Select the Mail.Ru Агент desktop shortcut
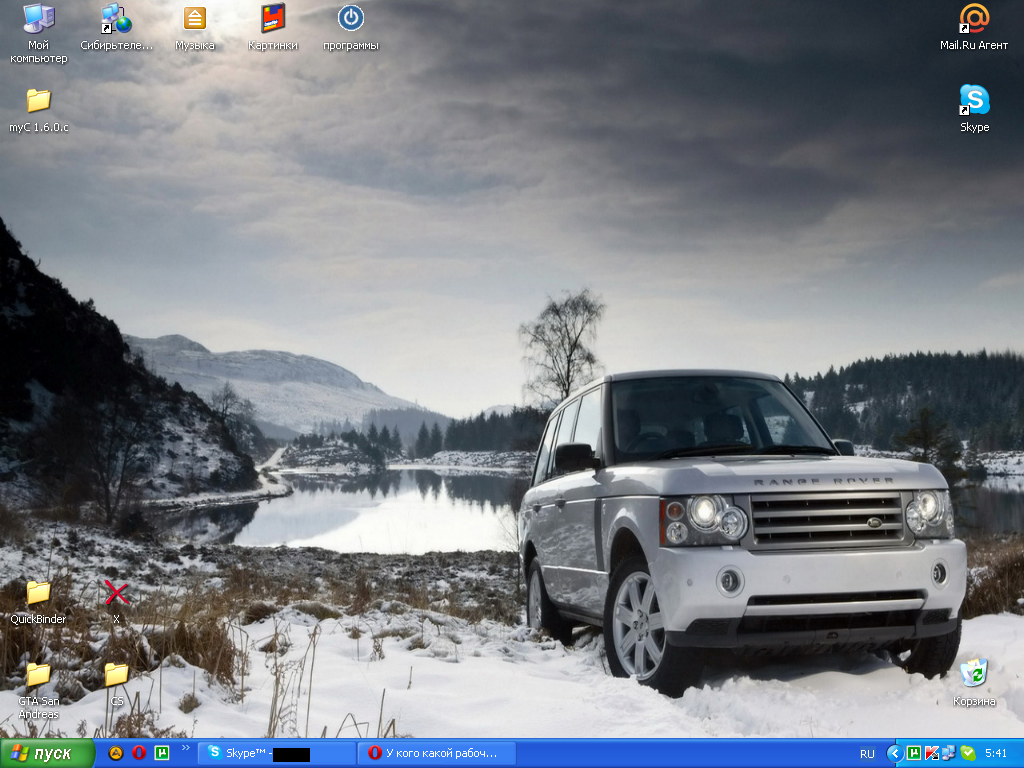Image resolution: width=1024 pixels, height=768 pixels. 974,20
